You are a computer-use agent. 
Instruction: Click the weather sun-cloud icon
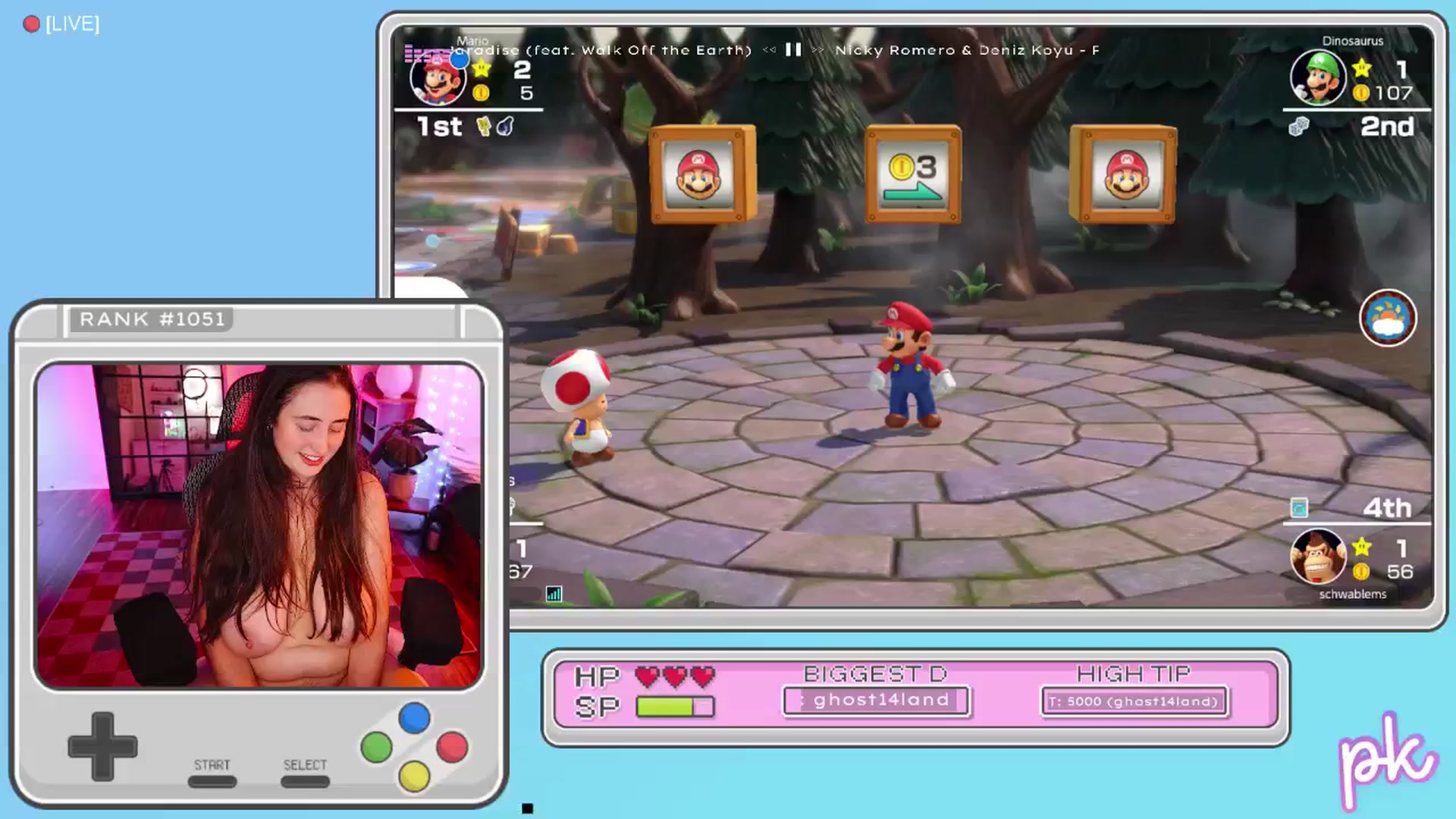coord(1388,318)
